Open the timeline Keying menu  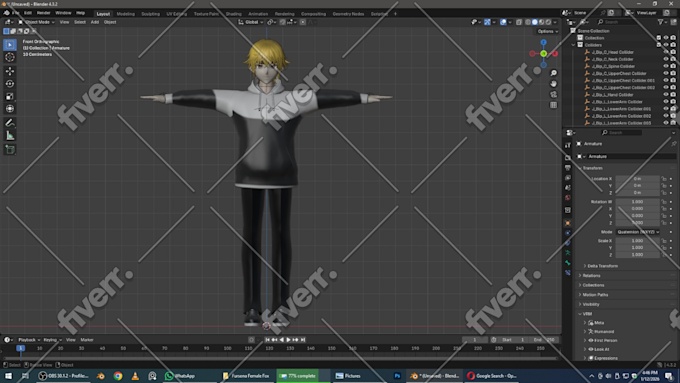pos(52,340)
